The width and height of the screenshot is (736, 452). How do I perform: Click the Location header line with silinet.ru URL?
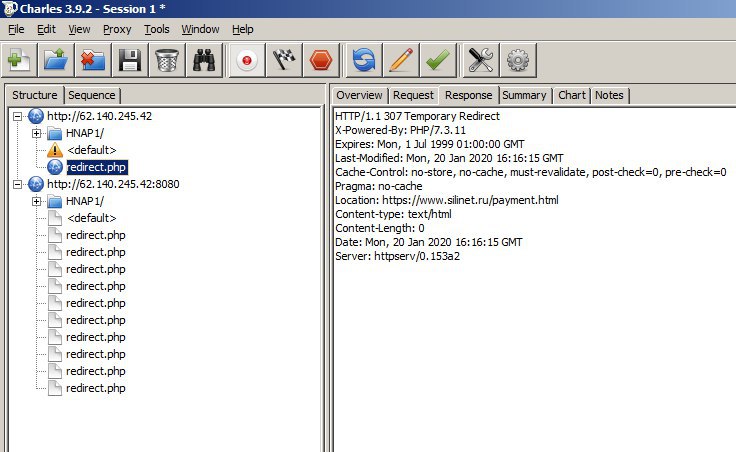(446, 200)
